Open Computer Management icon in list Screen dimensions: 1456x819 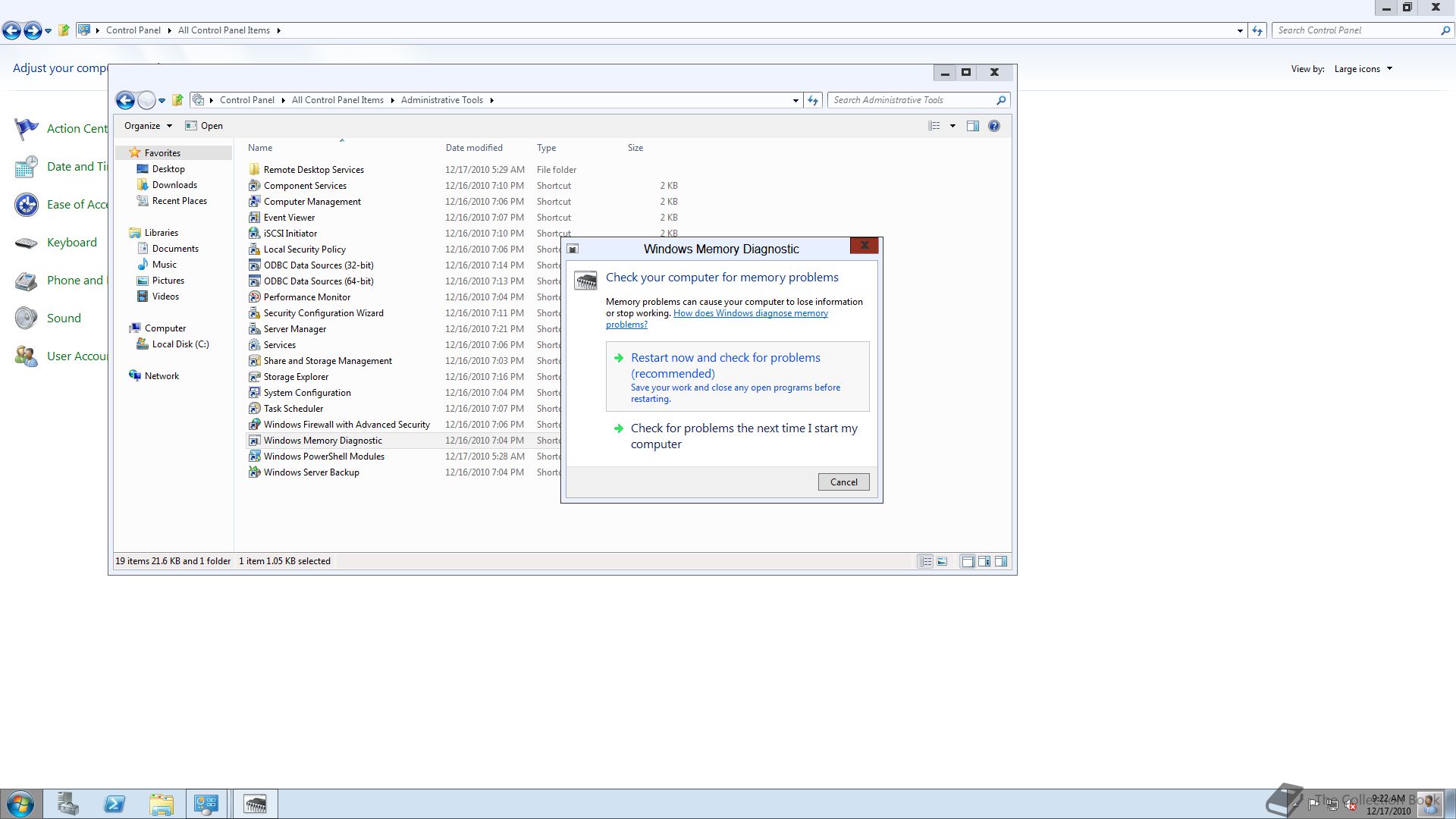point(255,202)
